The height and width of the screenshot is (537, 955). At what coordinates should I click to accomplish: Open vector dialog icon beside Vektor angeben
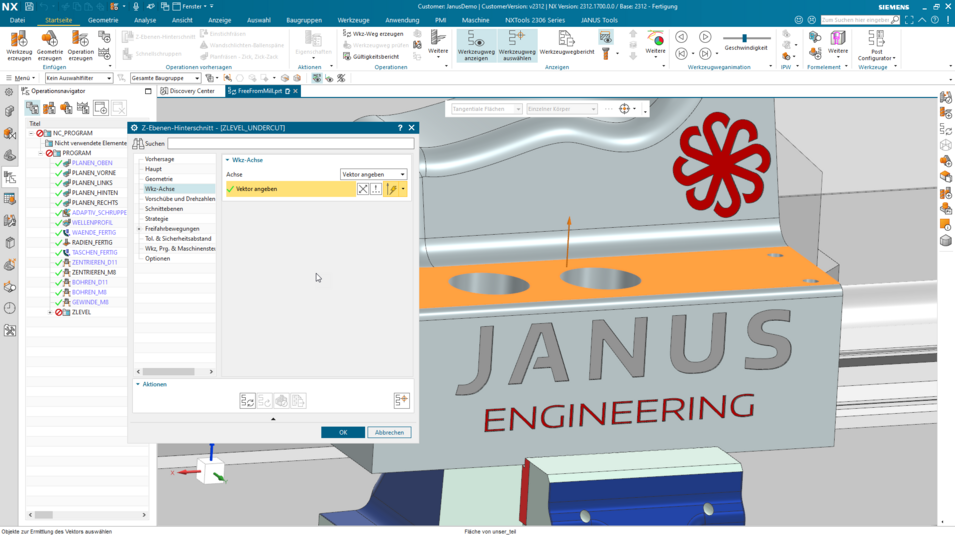click(376, 189)
